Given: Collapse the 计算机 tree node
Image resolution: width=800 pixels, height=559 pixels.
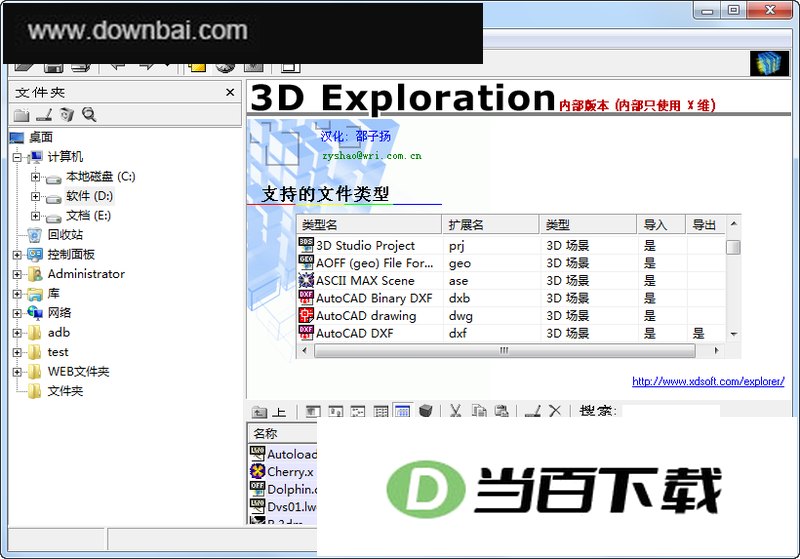Looking at the screenshot, I should (x=17, y=158).
